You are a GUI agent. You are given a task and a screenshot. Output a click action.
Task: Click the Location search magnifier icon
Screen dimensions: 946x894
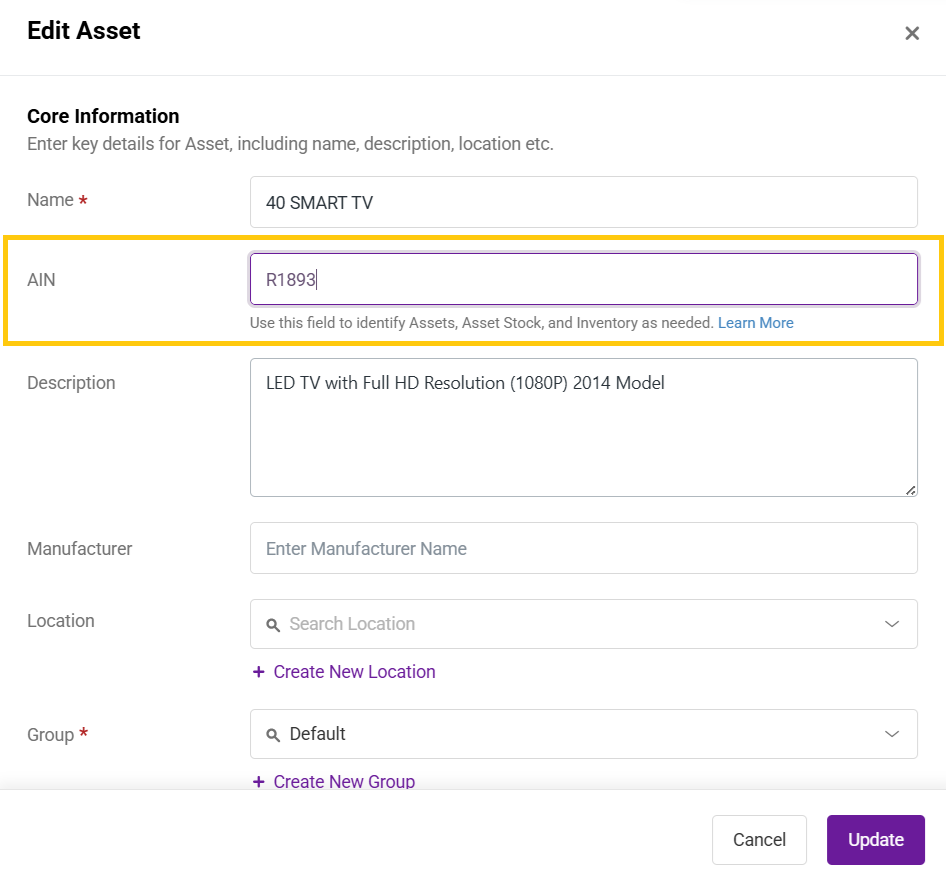pyautogui.click(x=273, y=625)
